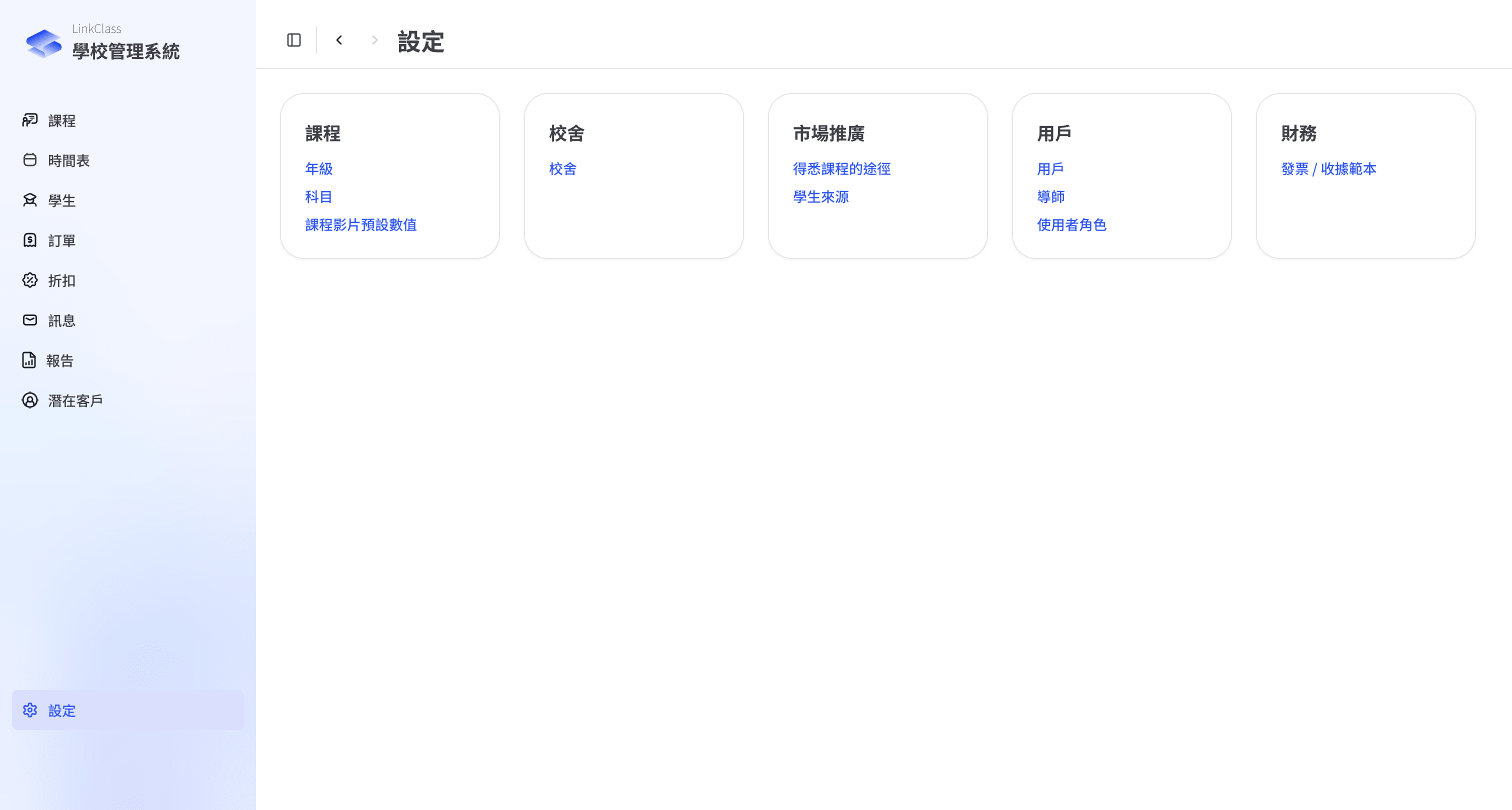Open the 科目 subject link
The image size is (1512, 810).
click(x=318, y=197)
